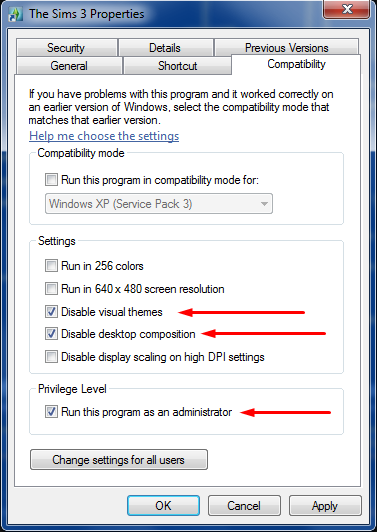
Task: Close the Sims 3 Properties dialog
Action: [346, 9]
